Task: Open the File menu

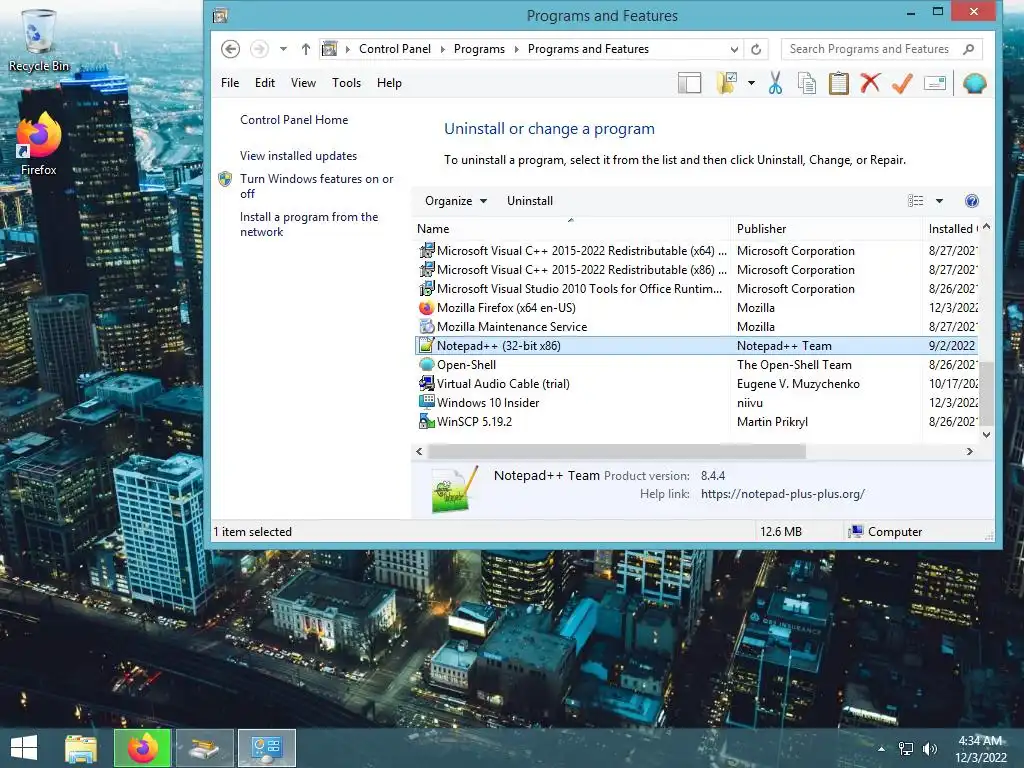Action: tap(230, 83)
